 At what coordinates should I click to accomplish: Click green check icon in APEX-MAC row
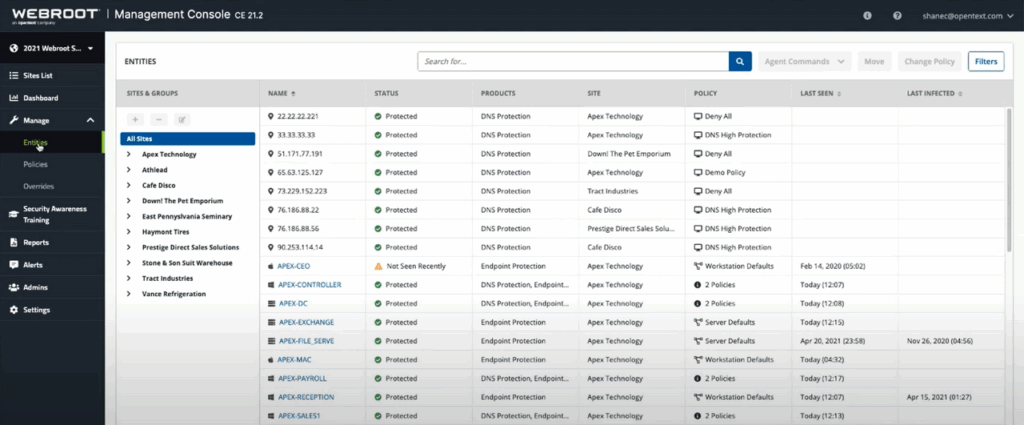coord(378,360)
